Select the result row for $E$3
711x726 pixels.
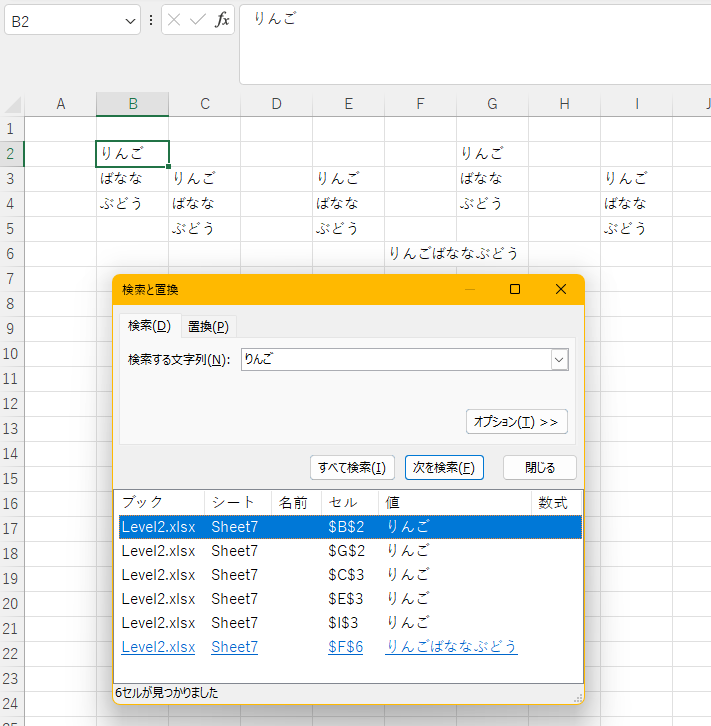pos(350,599)
